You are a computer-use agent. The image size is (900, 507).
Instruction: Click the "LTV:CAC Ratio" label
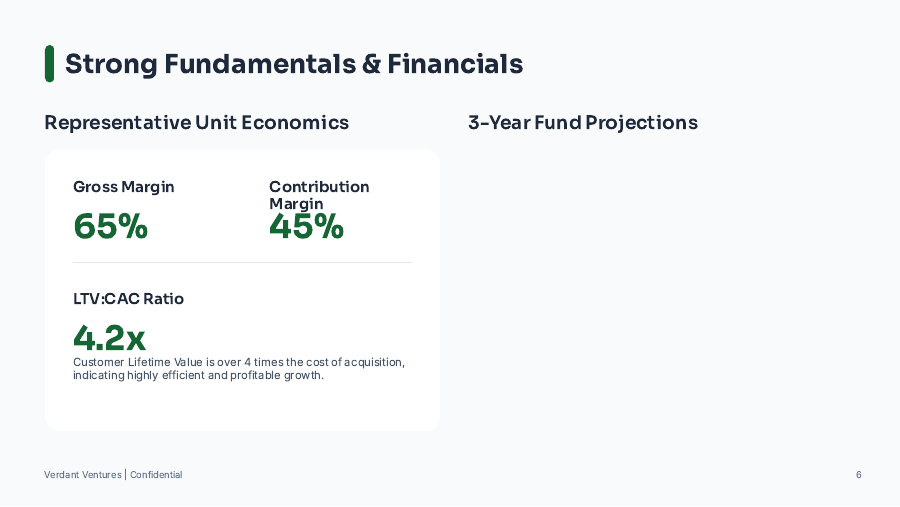click(129, 299)
